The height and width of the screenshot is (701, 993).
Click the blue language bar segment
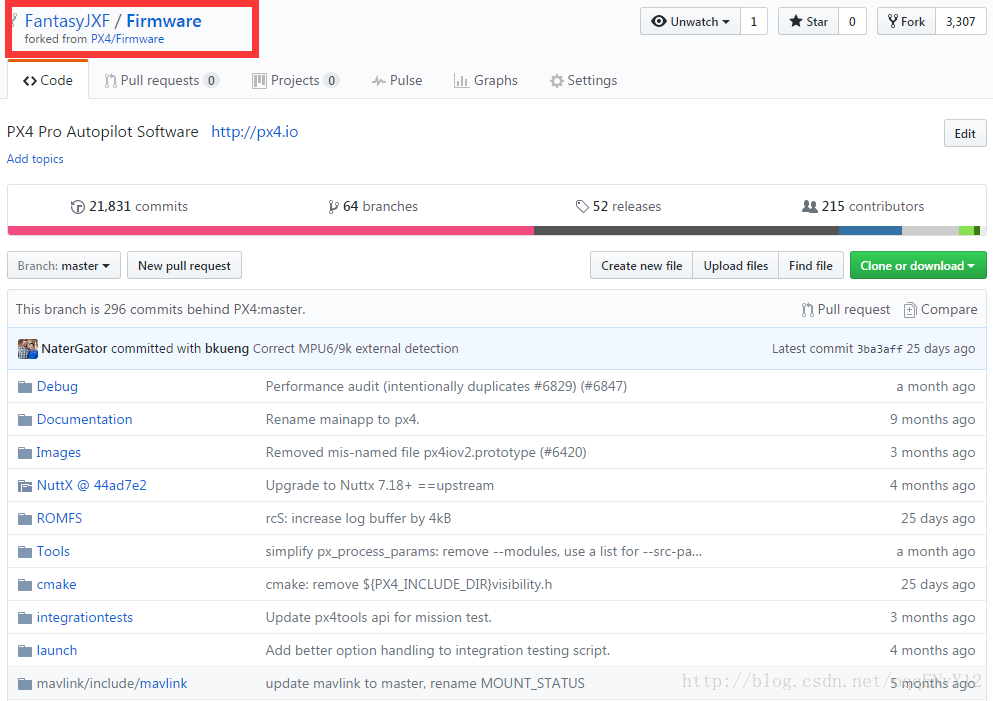pyautogui.click(x=870, y=231)
